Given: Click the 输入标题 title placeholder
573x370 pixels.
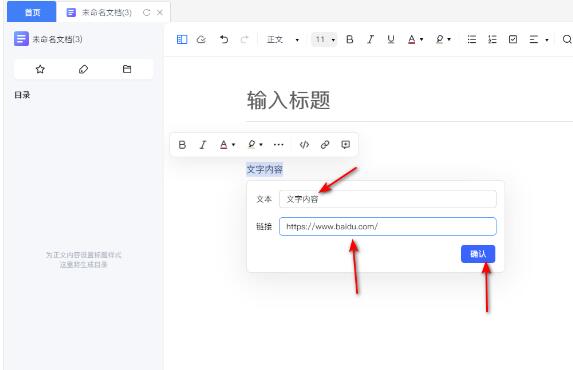Looking at the screenshot, I should click(x=289, y=100).
